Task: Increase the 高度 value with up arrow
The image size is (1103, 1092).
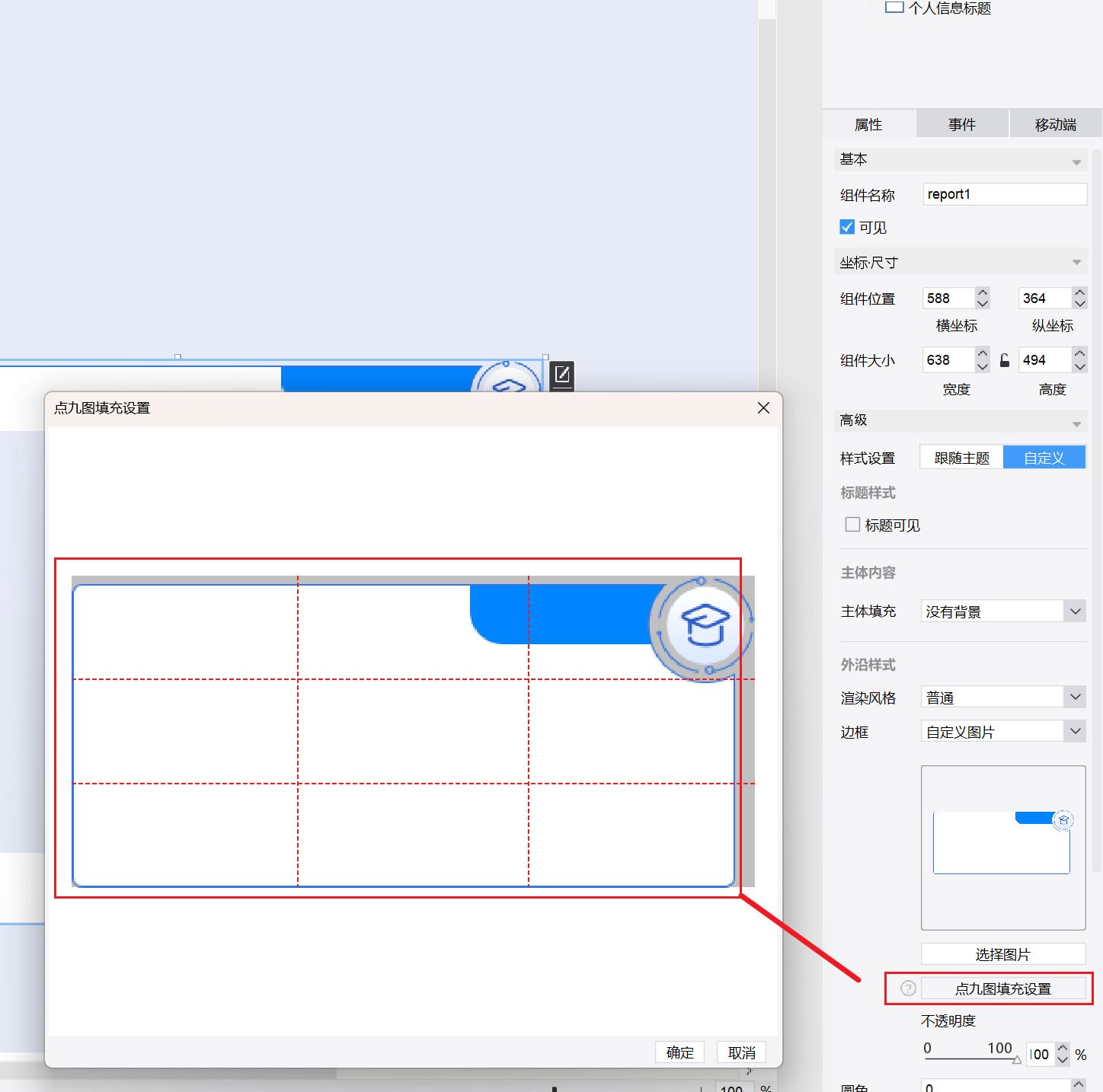Action: (1079, 353)
